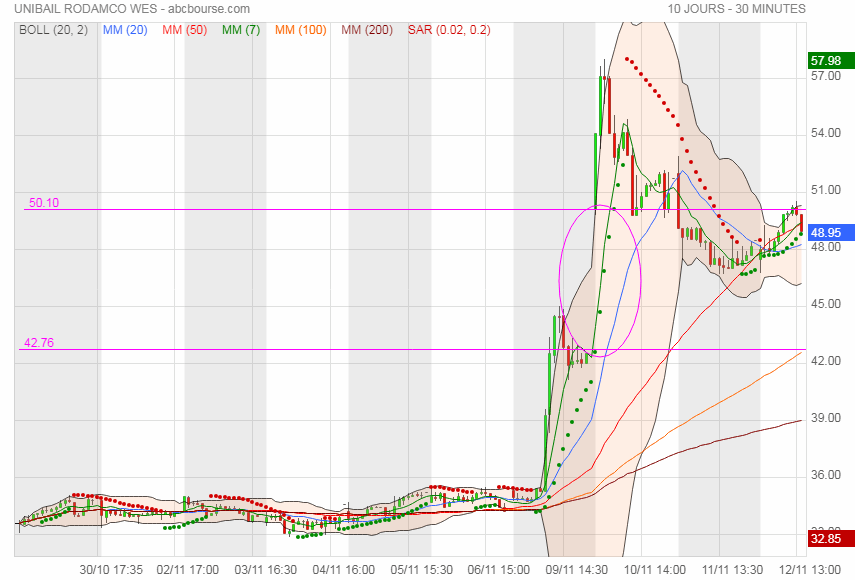
Task: Click the 39.00 price axis label
Action: [826, 418]
